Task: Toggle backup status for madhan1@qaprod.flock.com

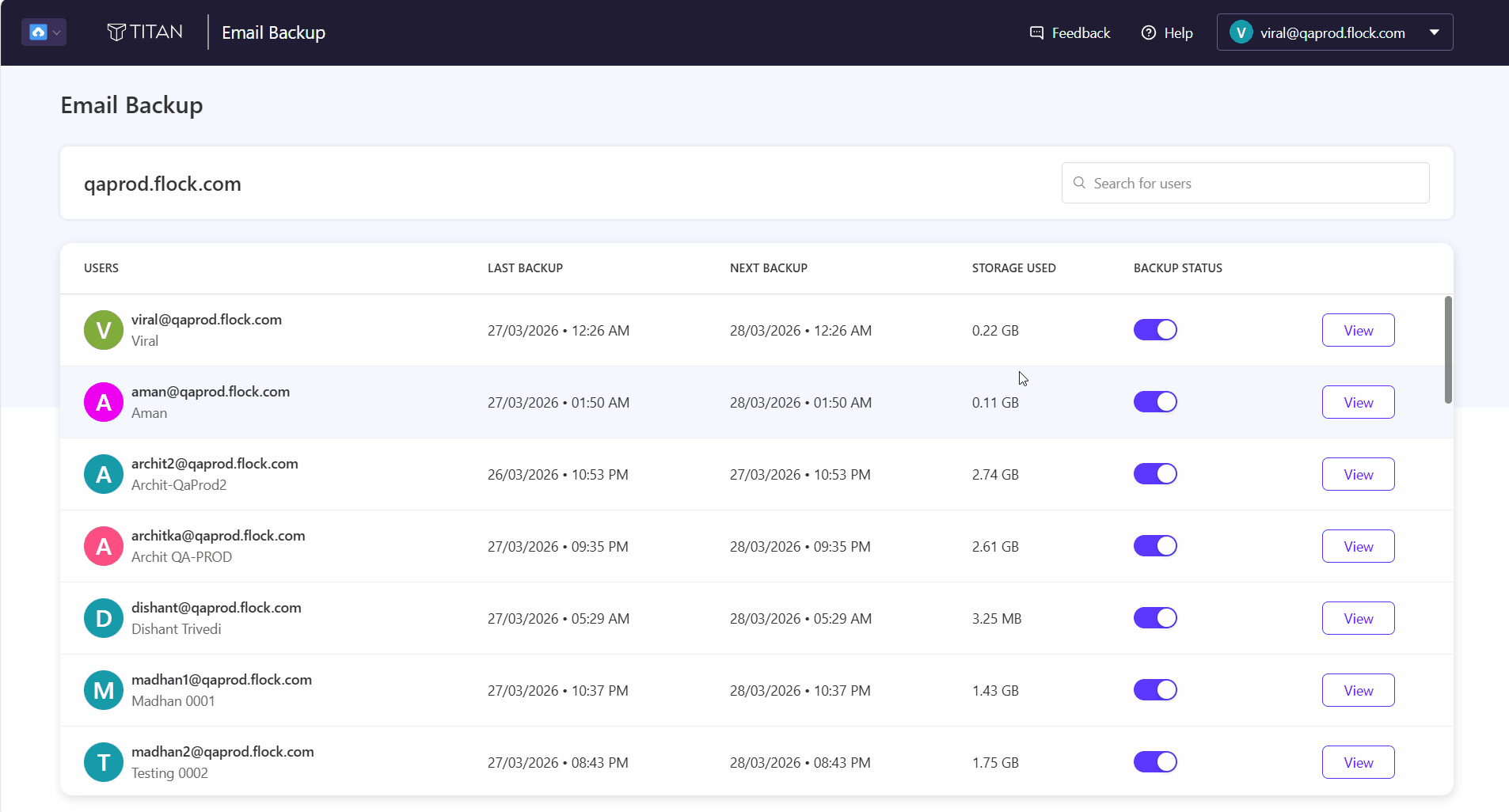Action: coord(1155,690)
